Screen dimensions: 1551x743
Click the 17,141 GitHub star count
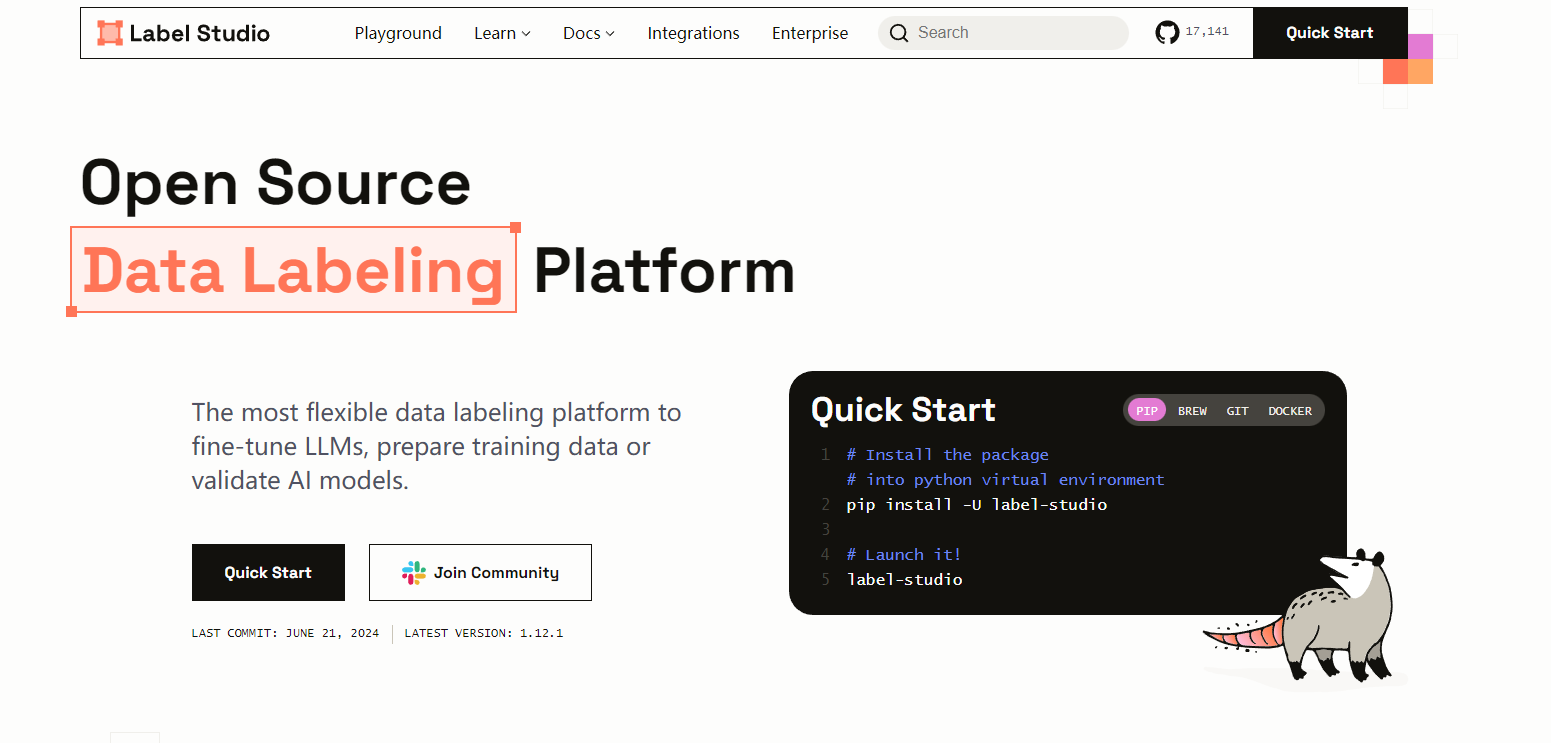click(1207, 32)
